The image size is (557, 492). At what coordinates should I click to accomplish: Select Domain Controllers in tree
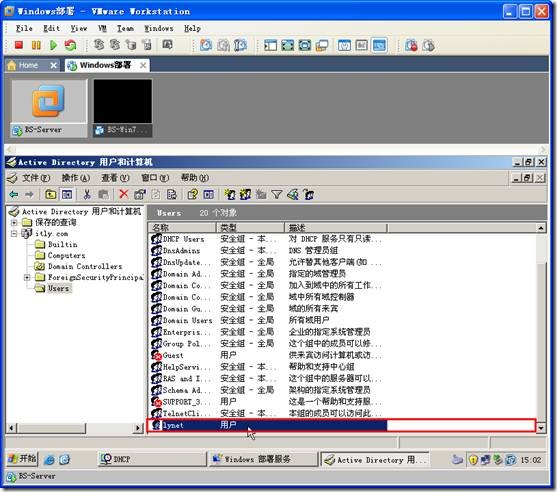[x=85, y=266]
